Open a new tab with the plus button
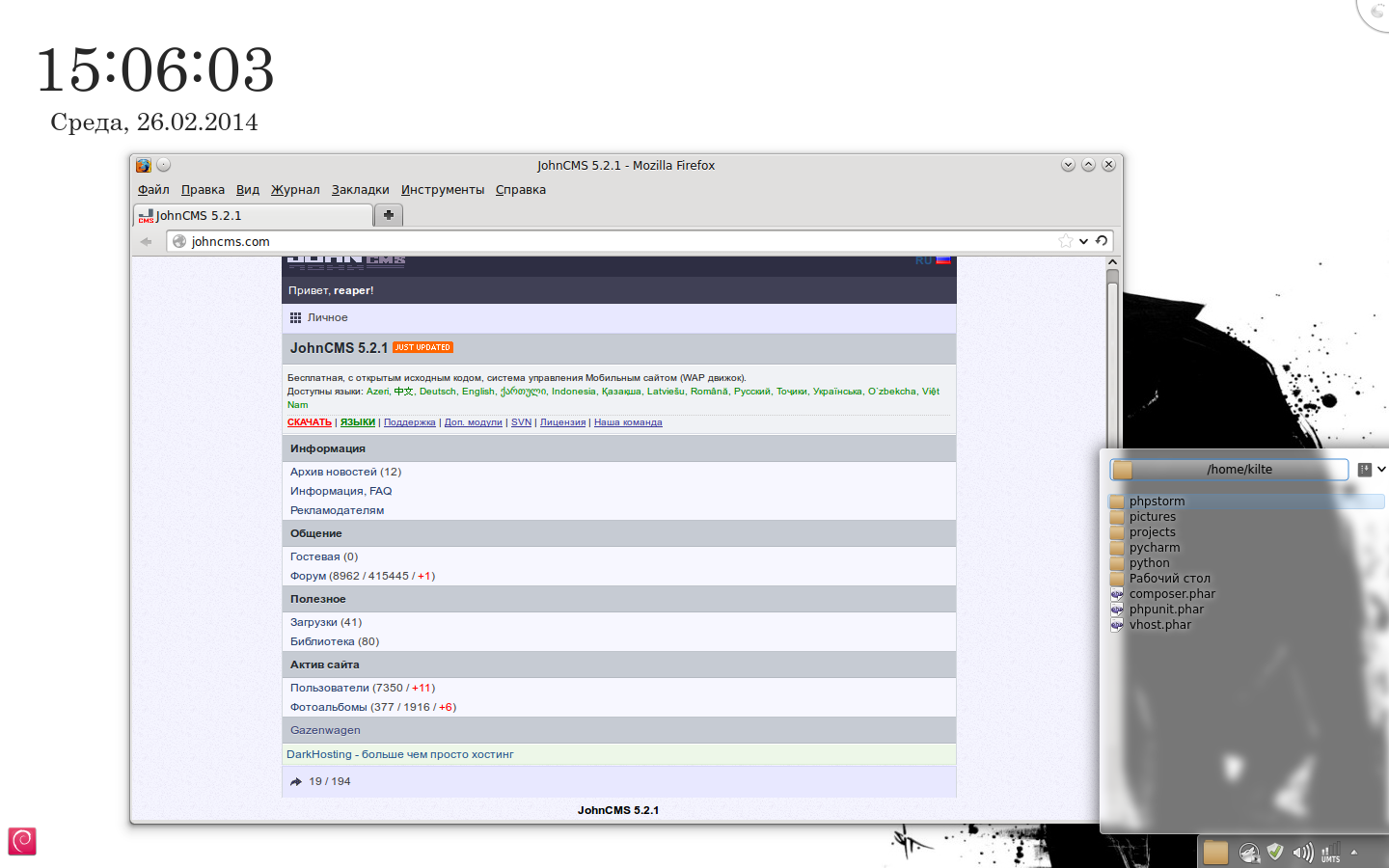This screenshot has width=1389, height=868. (389, 215)
